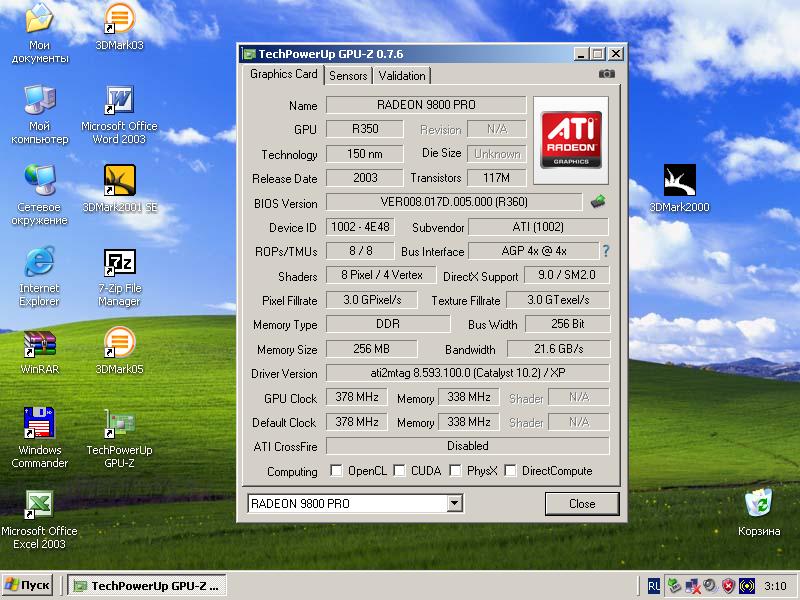Viewport: 800px width, 600px height.
Task: Click the Pixel Fillrate value 3.0 GPixel/s
Action: 372,299
